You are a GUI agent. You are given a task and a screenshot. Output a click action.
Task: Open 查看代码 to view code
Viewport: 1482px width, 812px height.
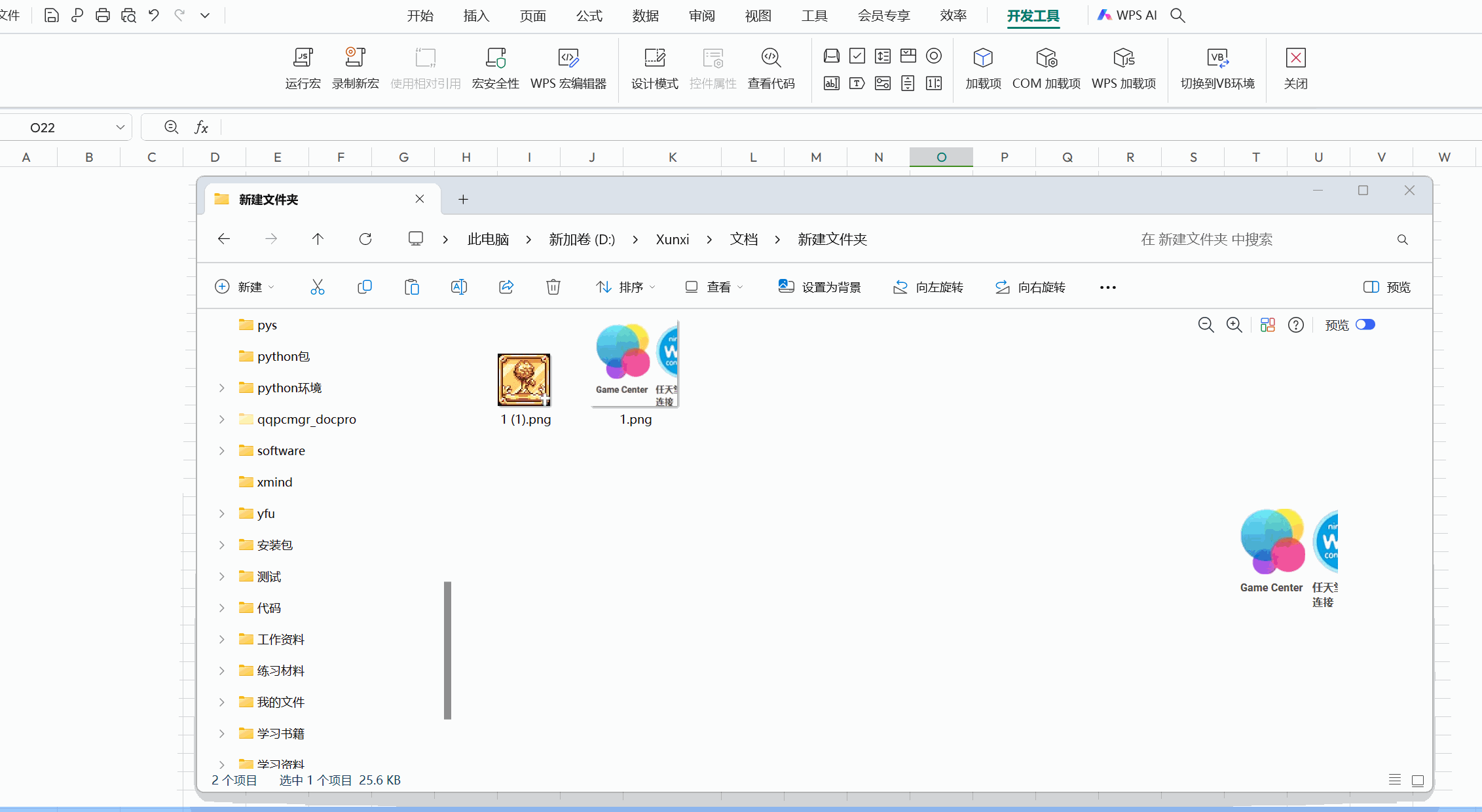click(x=771, y=67)
